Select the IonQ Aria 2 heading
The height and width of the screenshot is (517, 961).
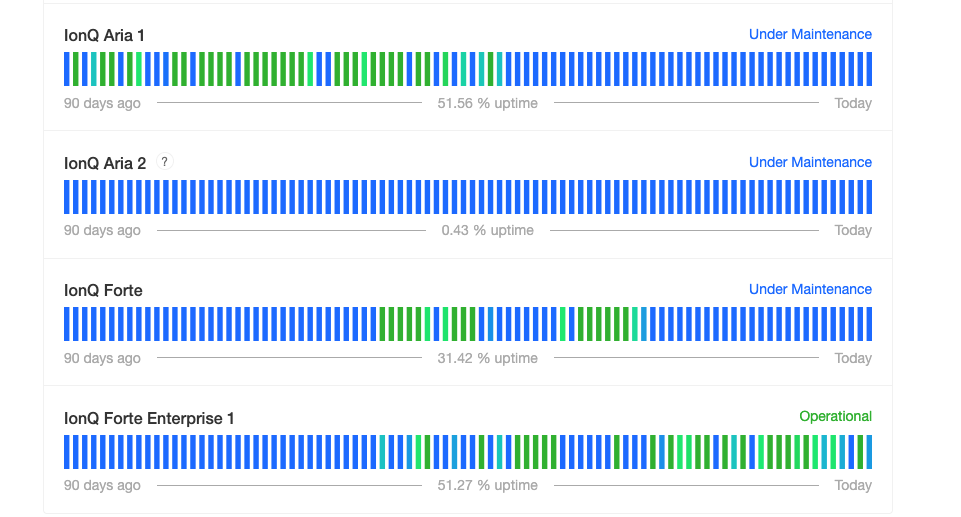click(x=105, y=164)
